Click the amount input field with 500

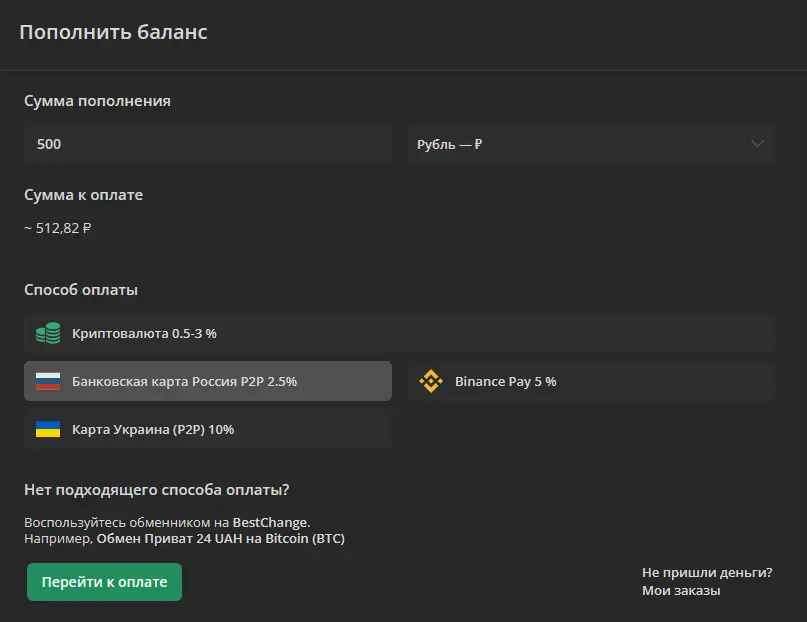coord(208,144)
